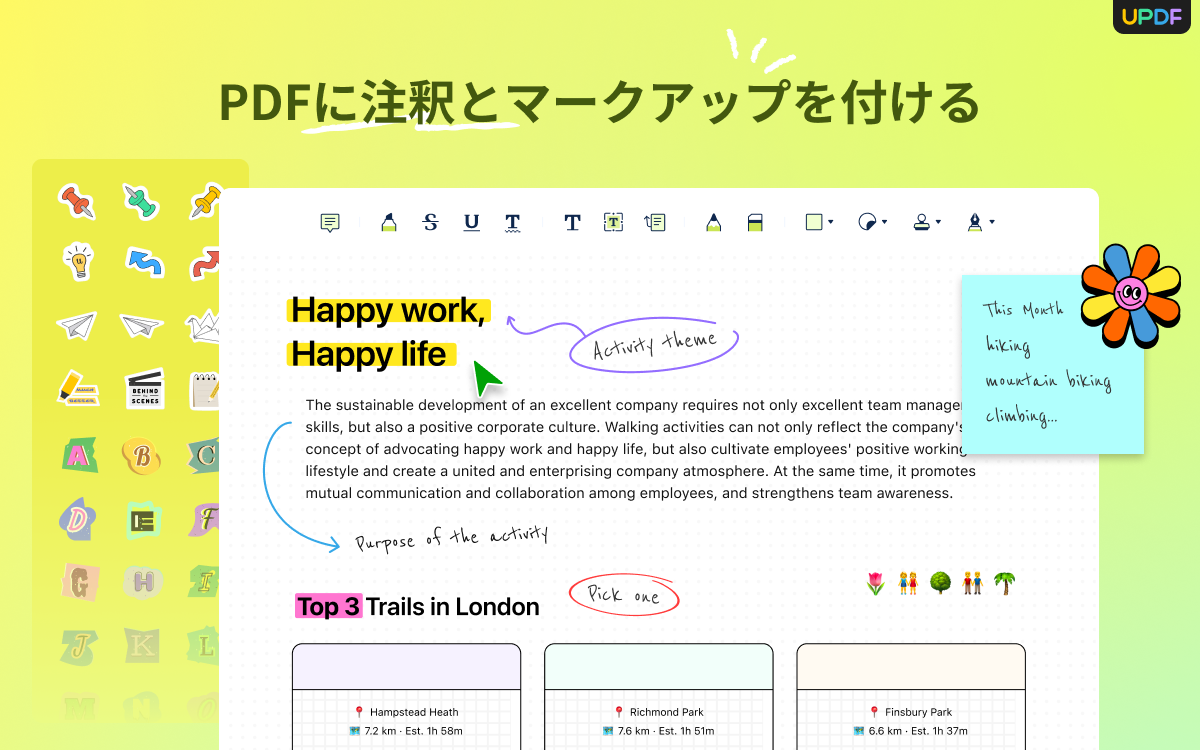The height and width of the screenshot is (750, 1200).
Task: Choose the squiggly underline tool
Action: (x=512, y=222)
